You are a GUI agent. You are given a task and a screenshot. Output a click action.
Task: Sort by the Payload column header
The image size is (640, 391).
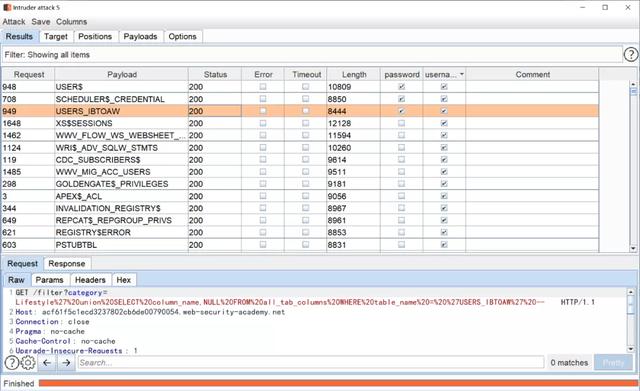pos(122,74)
